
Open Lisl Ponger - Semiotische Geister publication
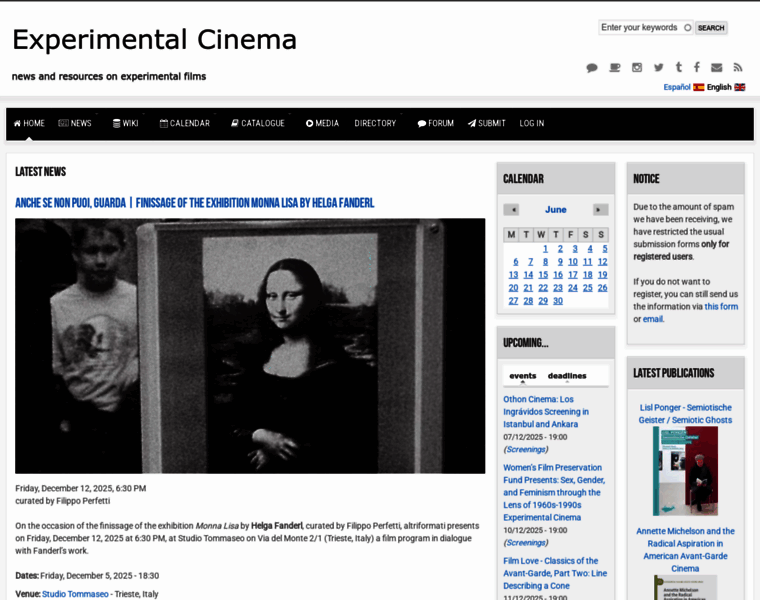[685, 414]
